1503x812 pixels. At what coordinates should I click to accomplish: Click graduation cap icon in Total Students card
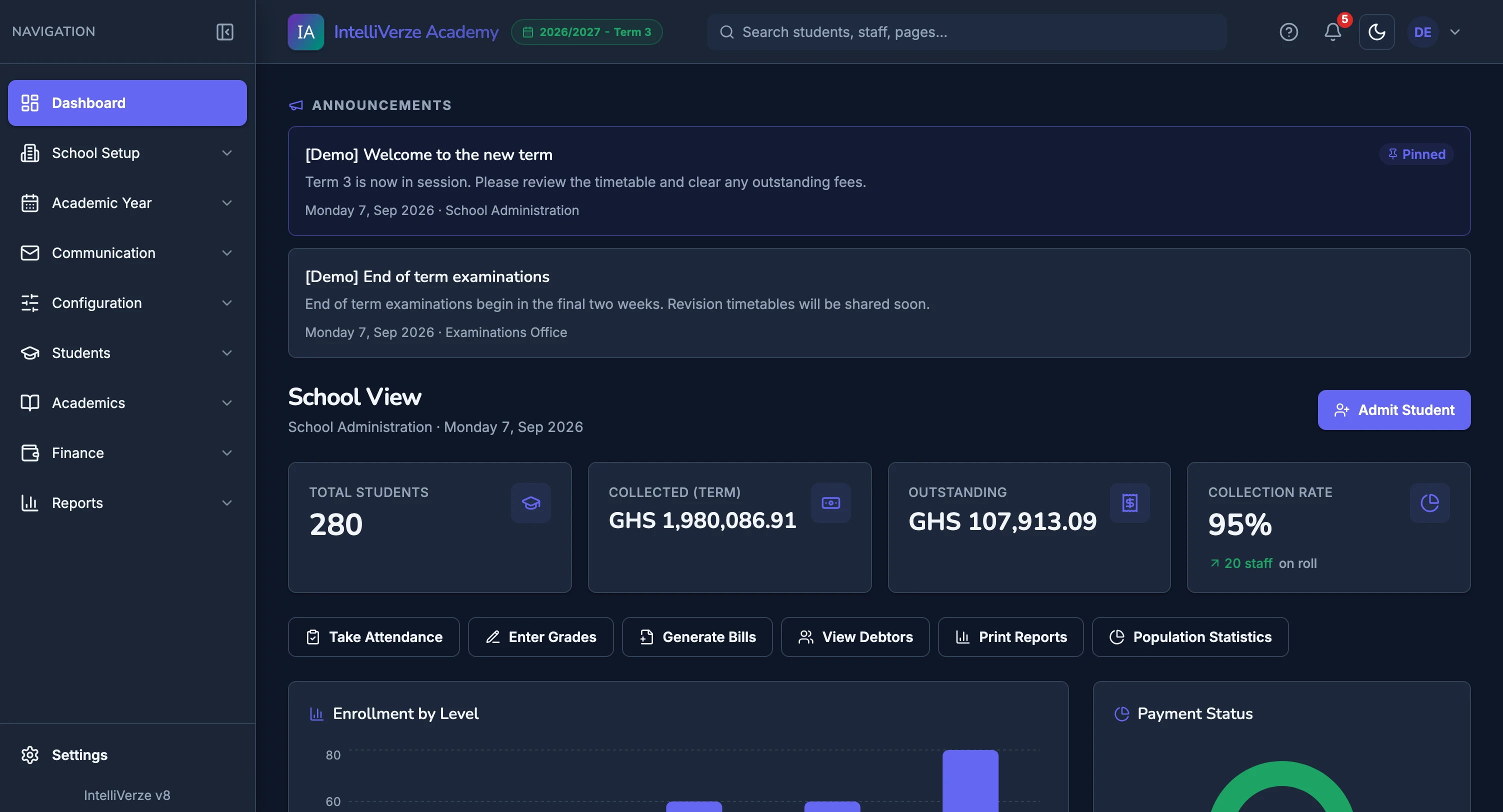(x=531, y=503)
